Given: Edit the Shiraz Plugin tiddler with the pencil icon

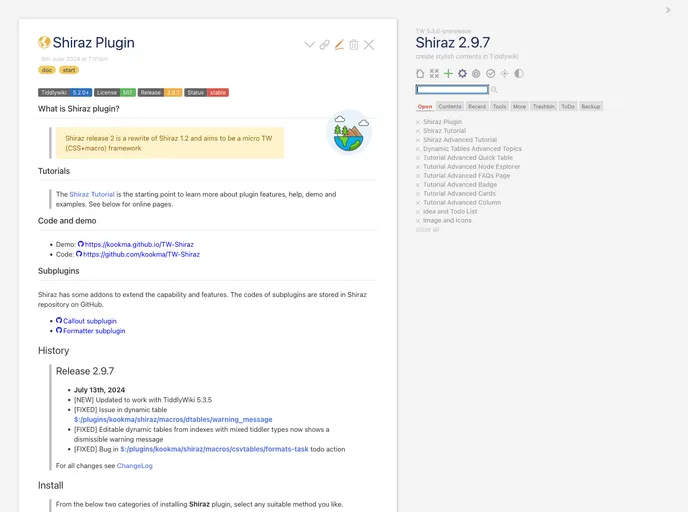Looking at the screenshot, I should point(339,45).
